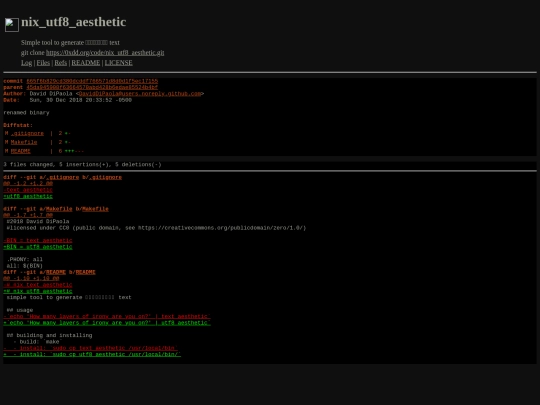The width and height of the screenshot is (540, 405).
Task: Open the parent commit hash link
Action: tap(92, 87)
